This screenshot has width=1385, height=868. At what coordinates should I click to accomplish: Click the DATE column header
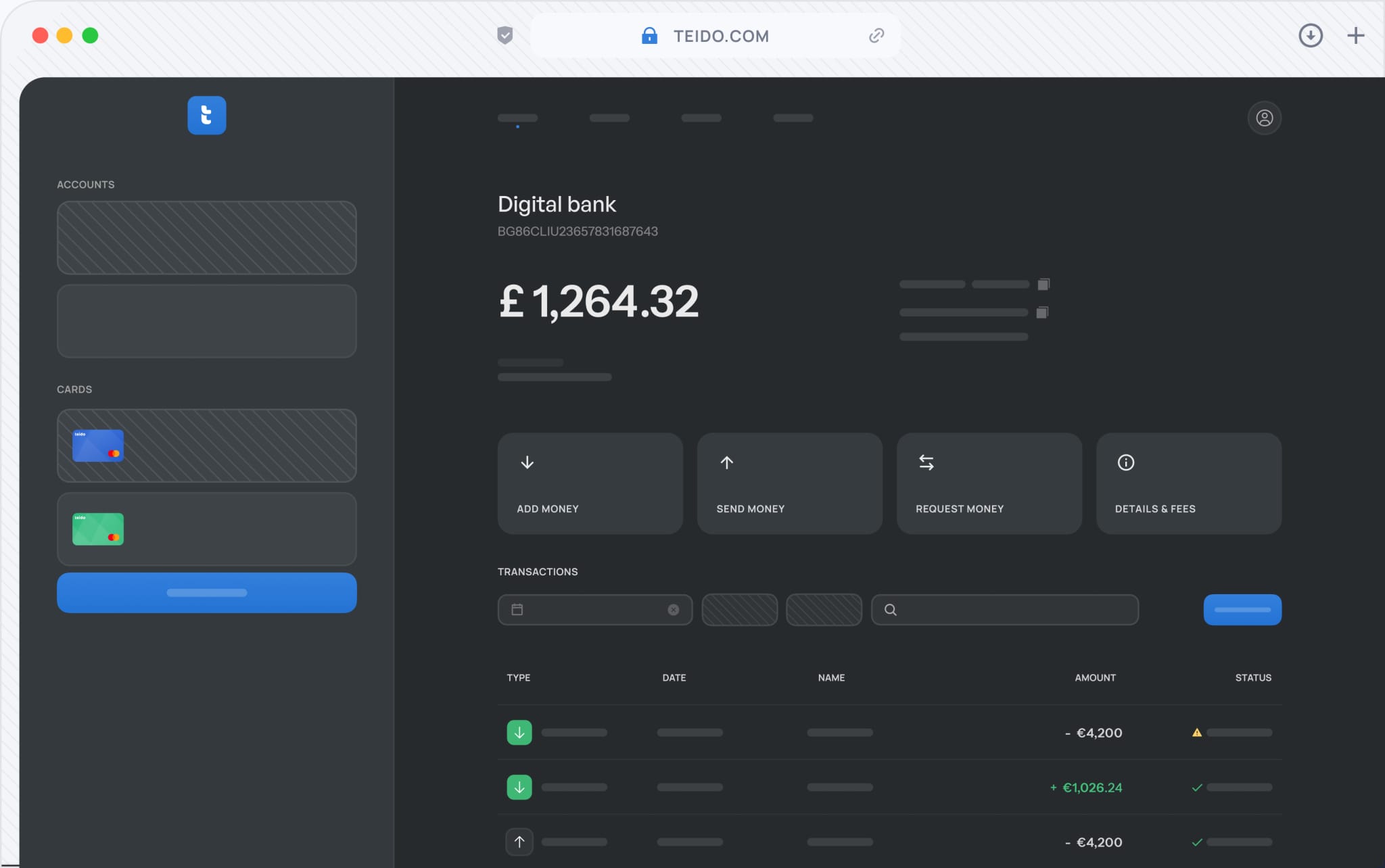click(674, 678)
